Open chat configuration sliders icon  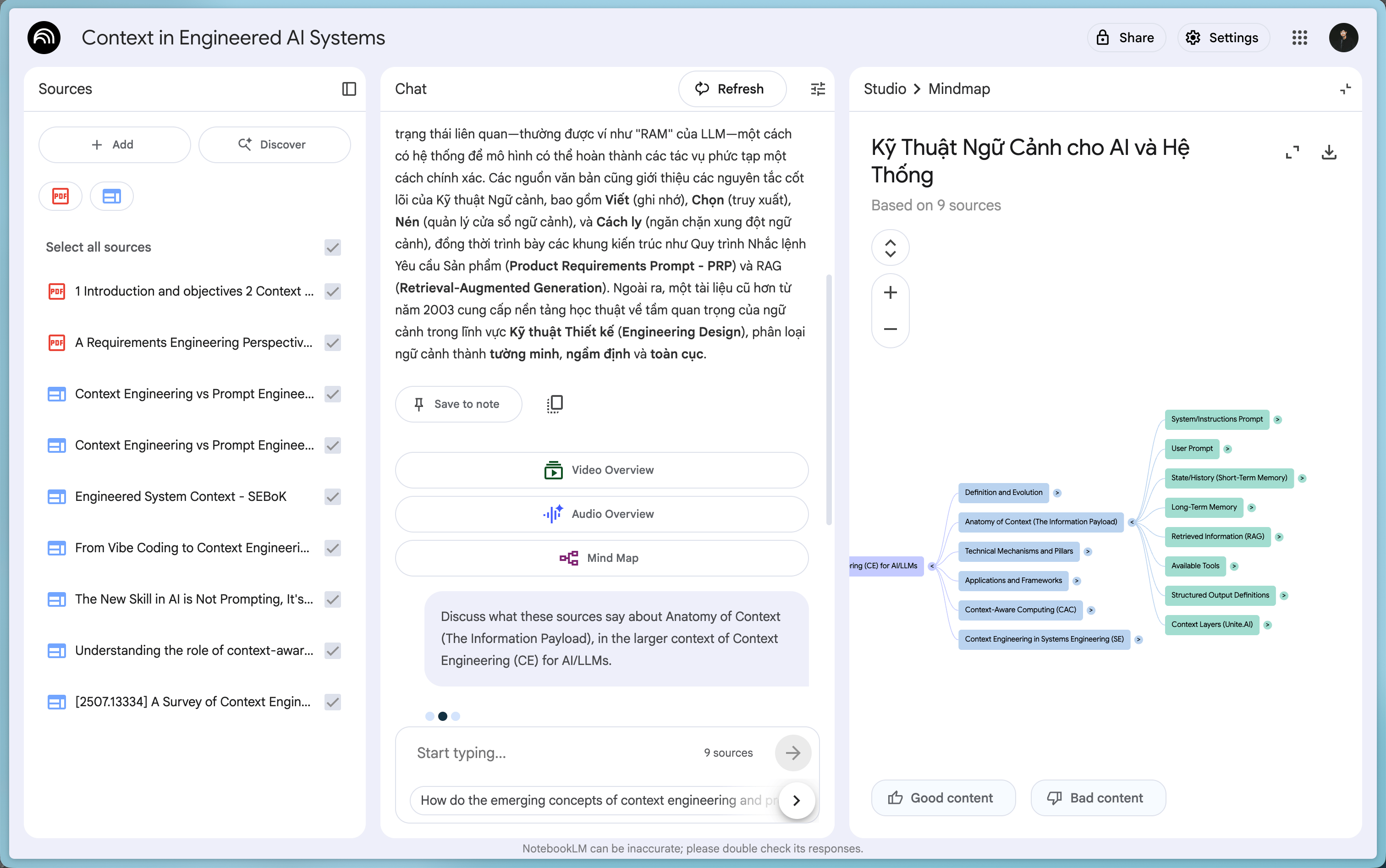click(x=818, y=89)
